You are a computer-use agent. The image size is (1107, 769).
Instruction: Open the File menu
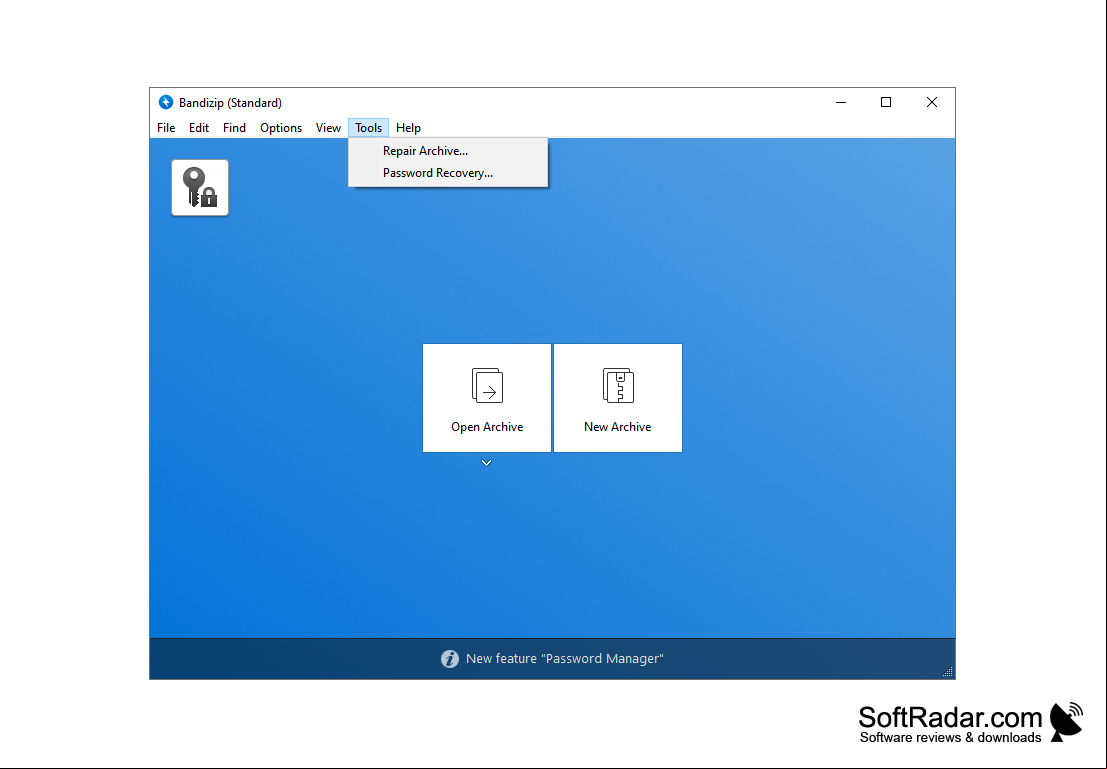click(x=166, y=128)
